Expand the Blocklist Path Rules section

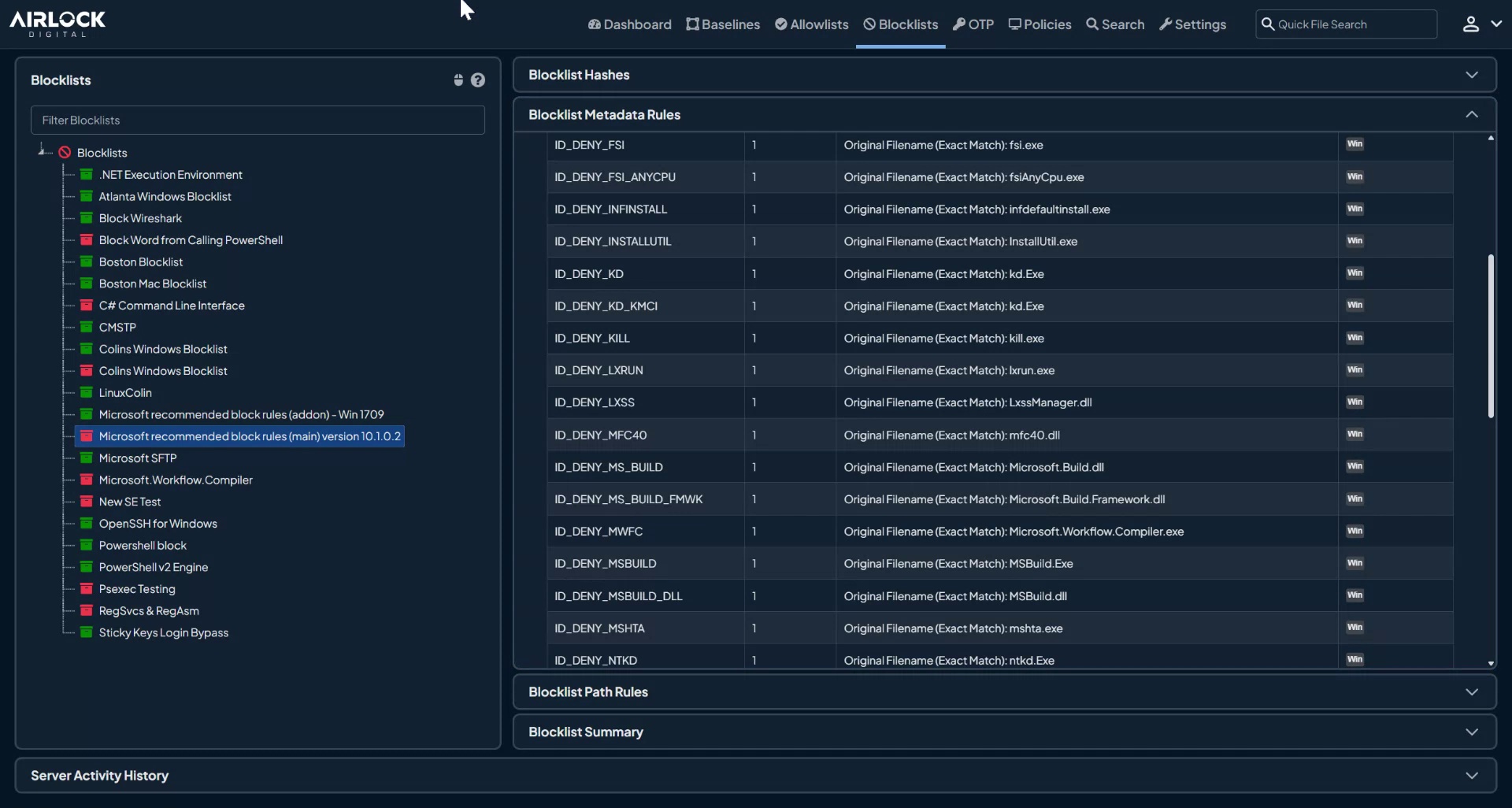point(1472,691)
